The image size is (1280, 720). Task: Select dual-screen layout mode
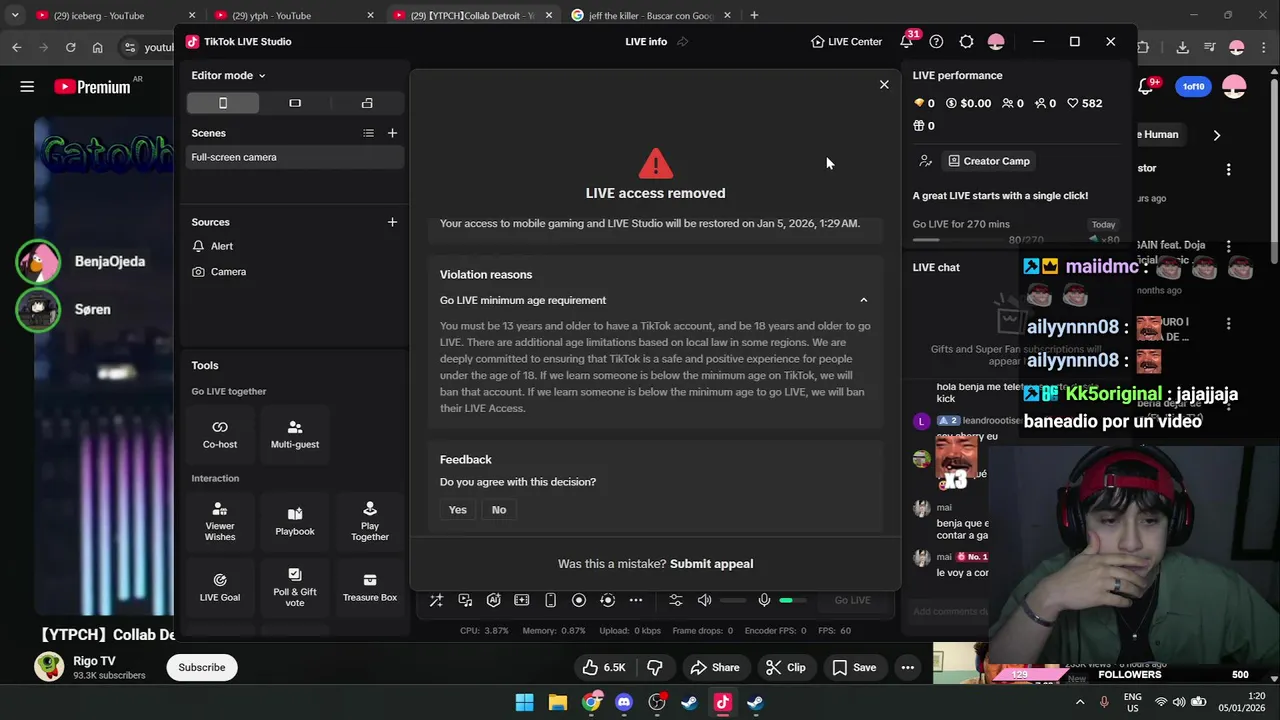367,103
